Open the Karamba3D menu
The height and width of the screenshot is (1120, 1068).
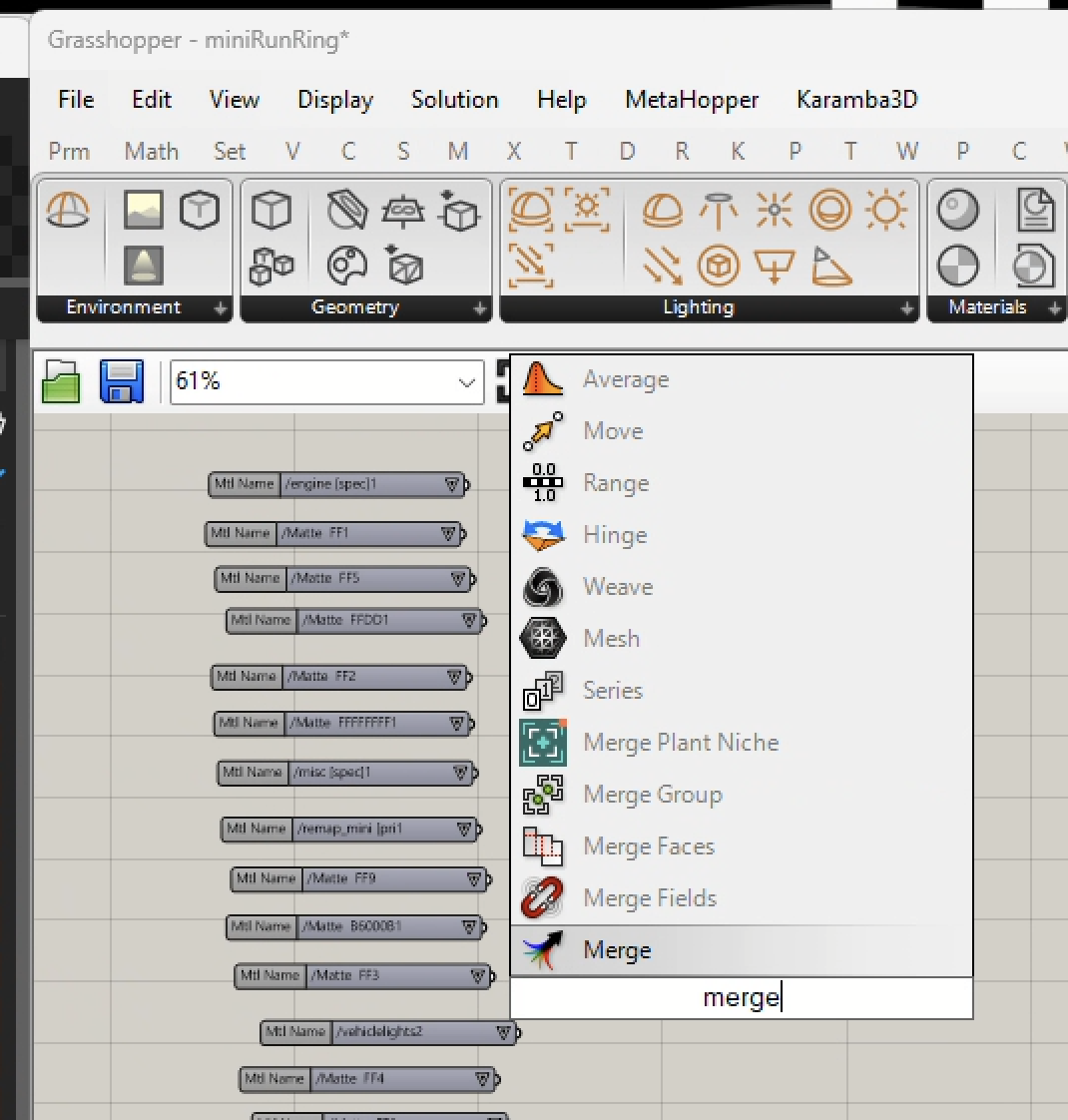coord(856,99)
